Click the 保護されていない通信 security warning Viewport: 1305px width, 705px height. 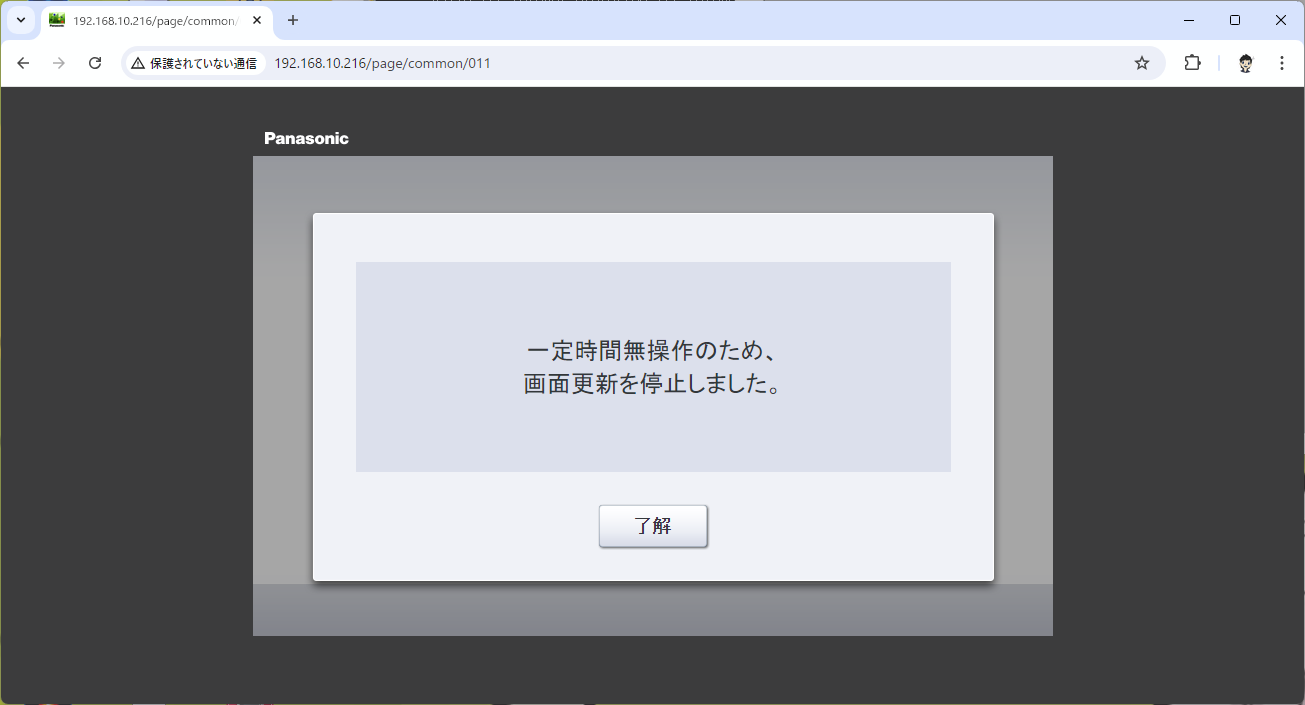[x=194, y=63]
